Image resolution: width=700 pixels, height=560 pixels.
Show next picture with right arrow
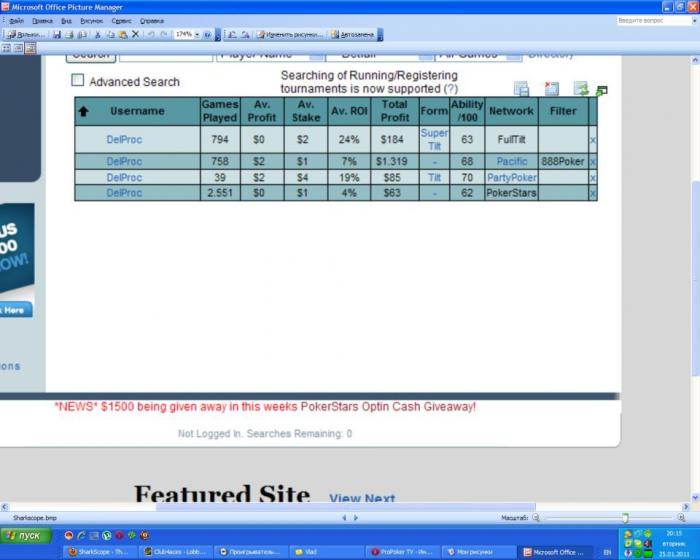(355, 518)
